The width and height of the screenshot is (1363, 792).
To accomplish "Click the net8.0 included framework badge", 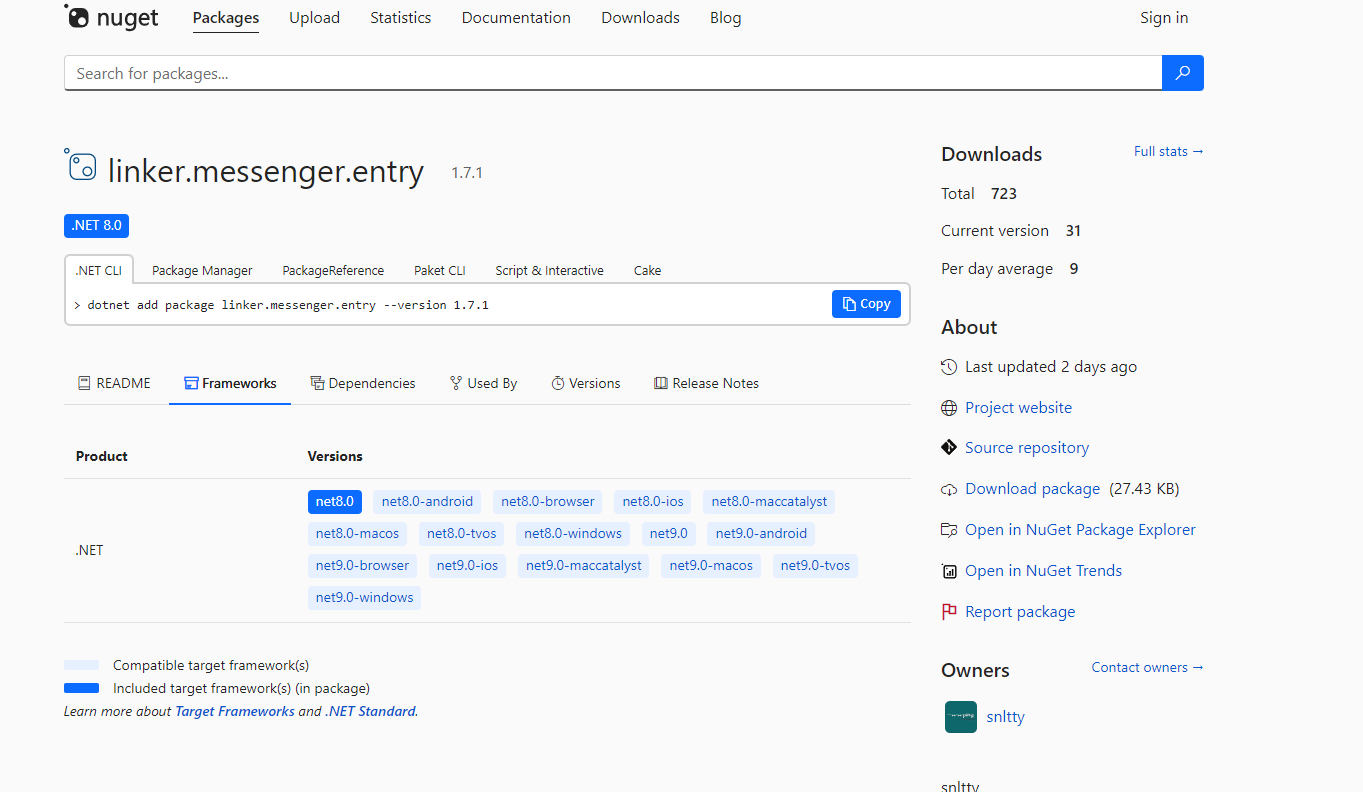I will point(334,502).
